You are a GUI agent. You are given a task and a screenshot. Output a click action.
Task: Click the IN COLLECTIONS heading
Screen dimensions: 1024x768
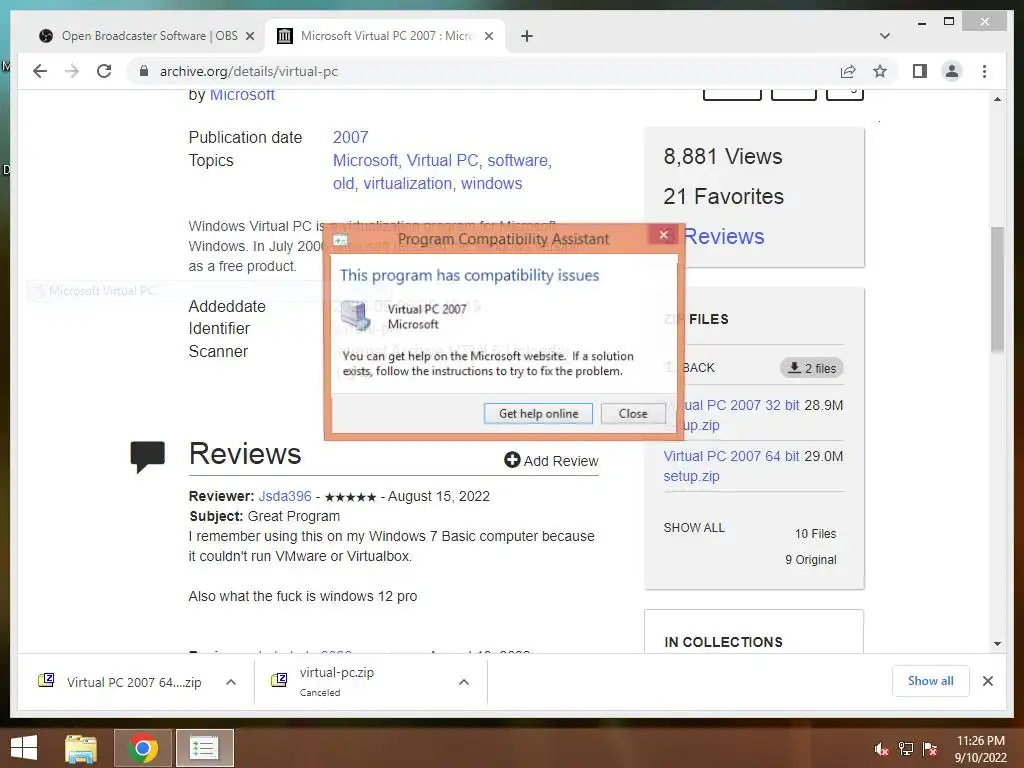pyautogui.click(x=723, y=642)
